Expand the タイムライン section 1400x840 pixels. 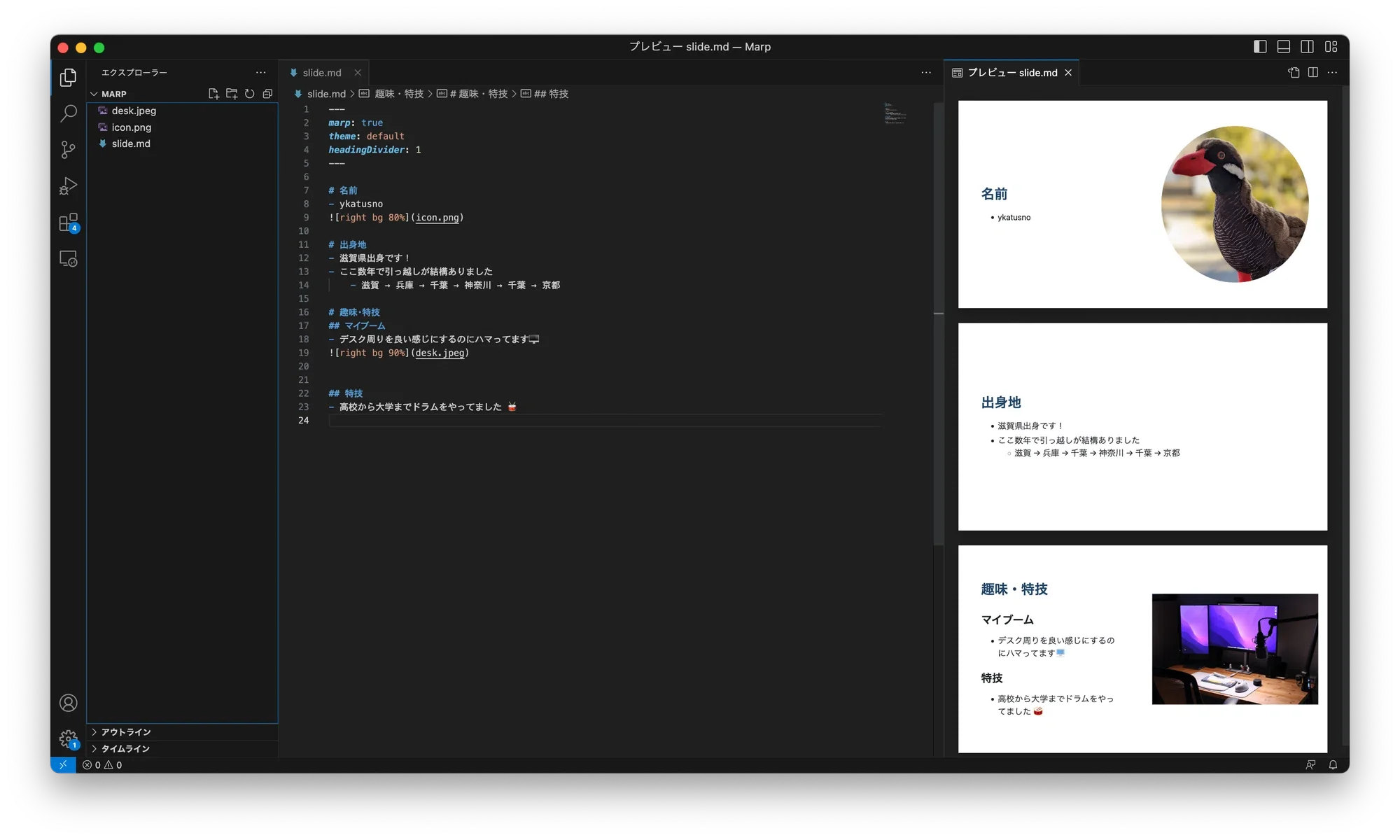point(125,749)
